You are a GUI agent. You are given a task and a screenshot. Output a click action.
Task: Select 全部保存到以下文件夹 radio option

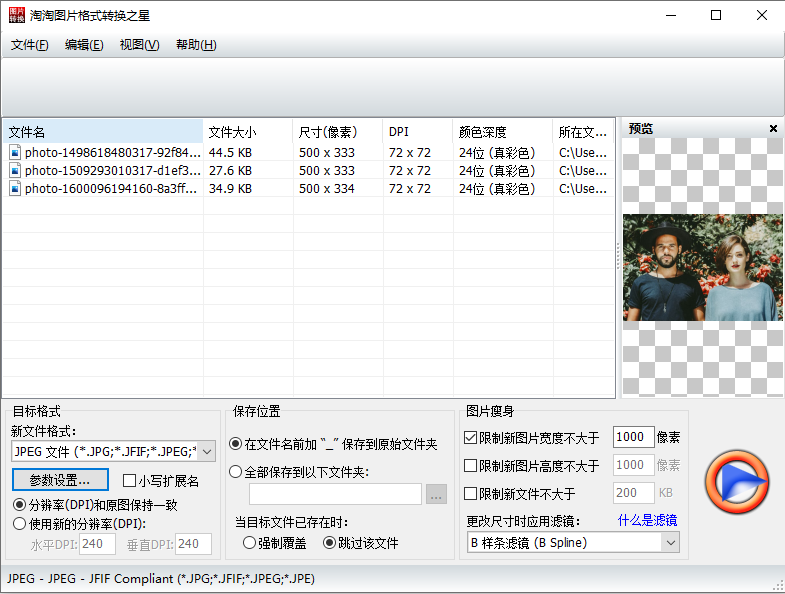236,472
